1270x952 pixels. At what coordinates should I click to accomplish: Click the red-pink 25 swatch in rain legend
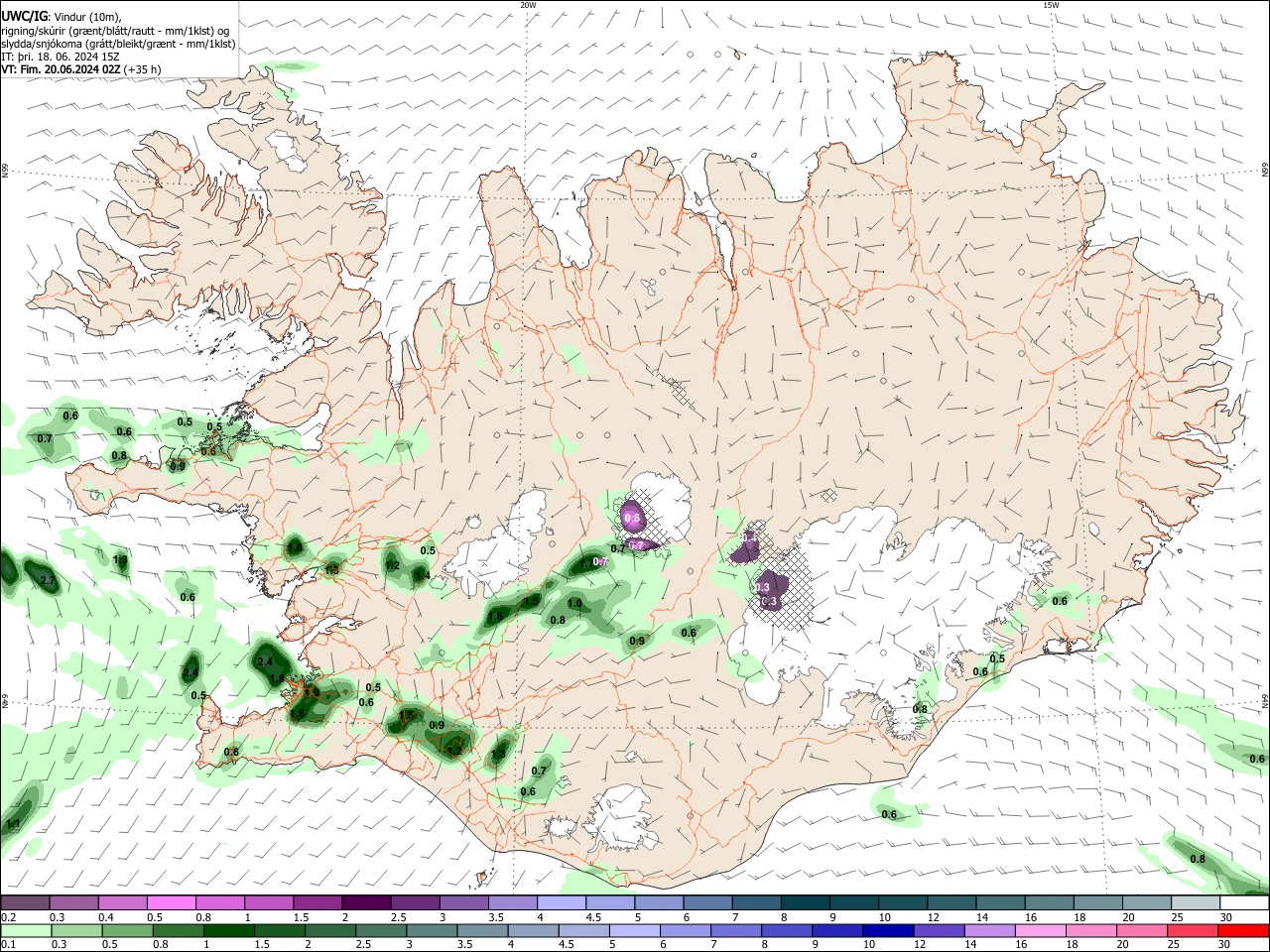(x=1193, y=930)
